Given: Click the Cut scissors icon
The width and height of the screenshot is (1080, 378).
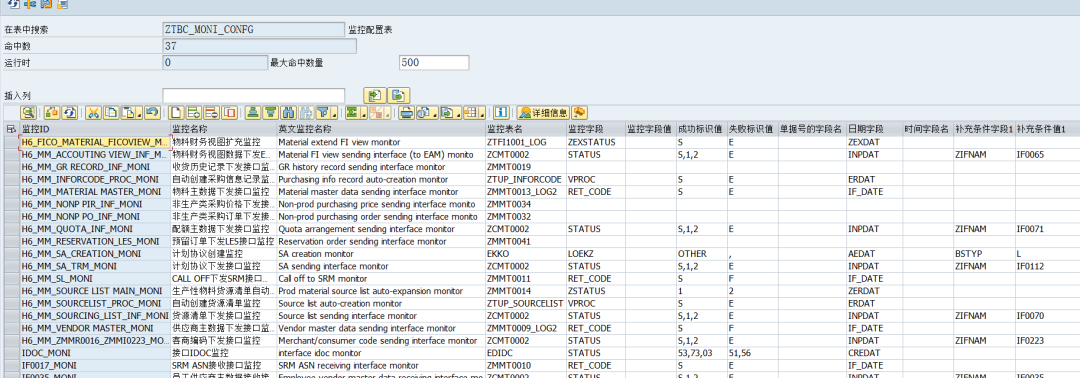Looking at the screenshot, I should click(93, 112).
